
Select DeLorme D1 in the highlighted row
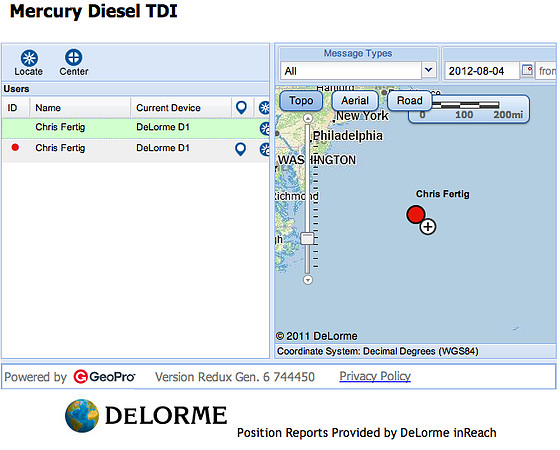(x=163, y=127)
